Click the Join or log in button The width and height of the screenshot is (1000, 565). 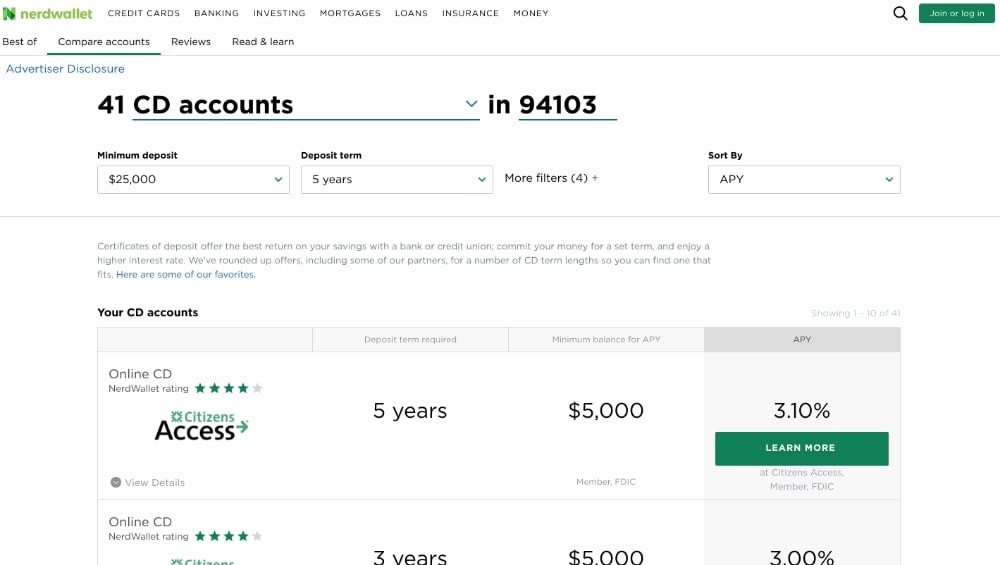coord(956,13)
